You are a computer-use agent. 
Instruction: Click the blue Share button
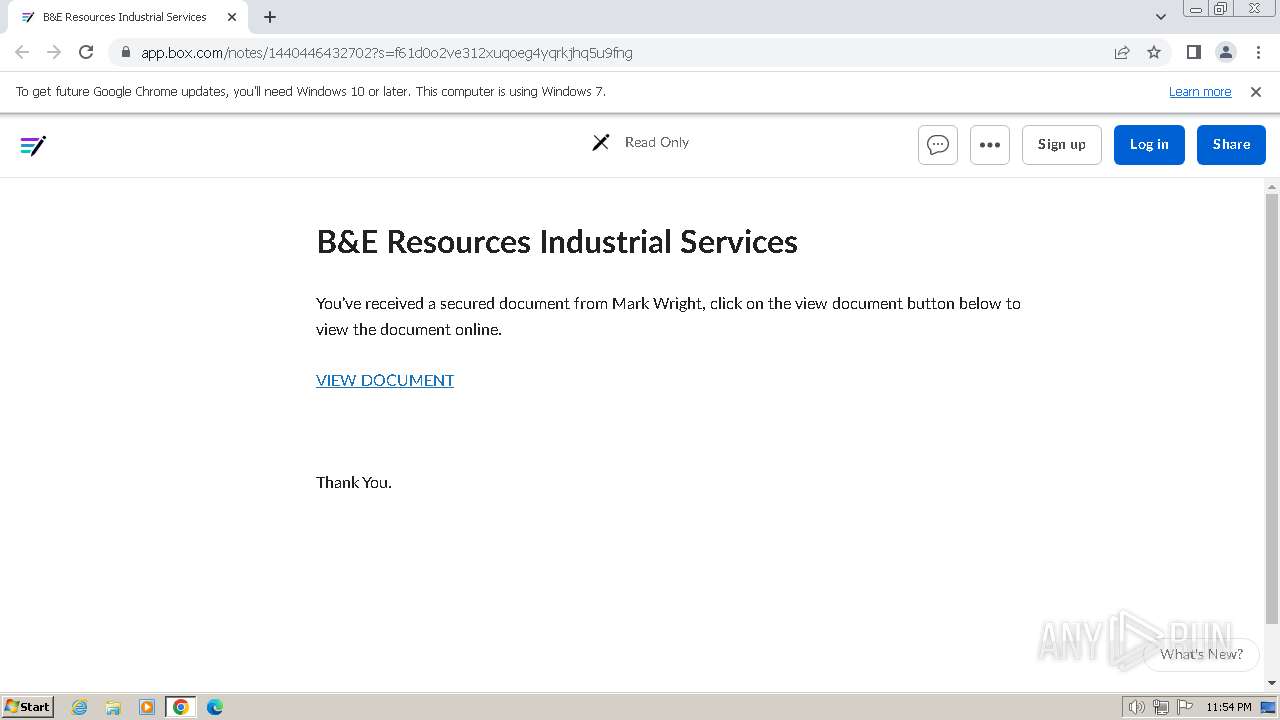tap(1231, 145)
